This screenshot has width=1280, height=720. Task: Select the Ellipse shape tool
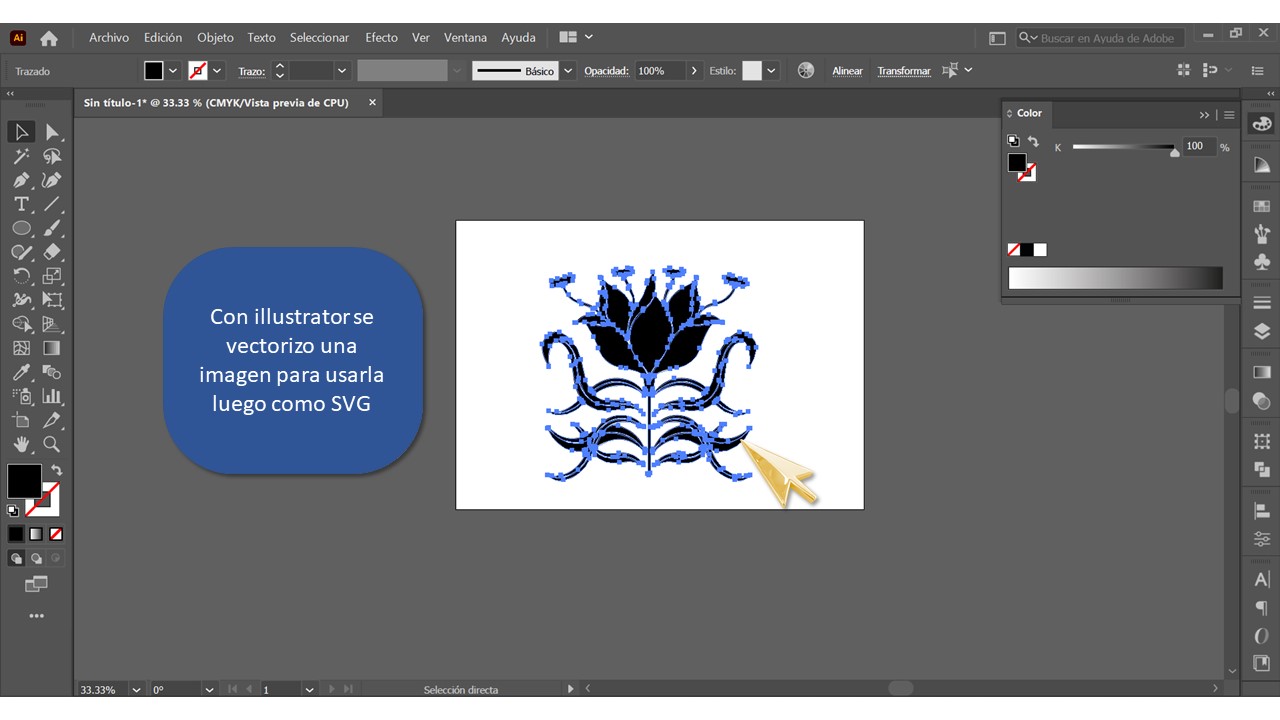coord(21,228)
